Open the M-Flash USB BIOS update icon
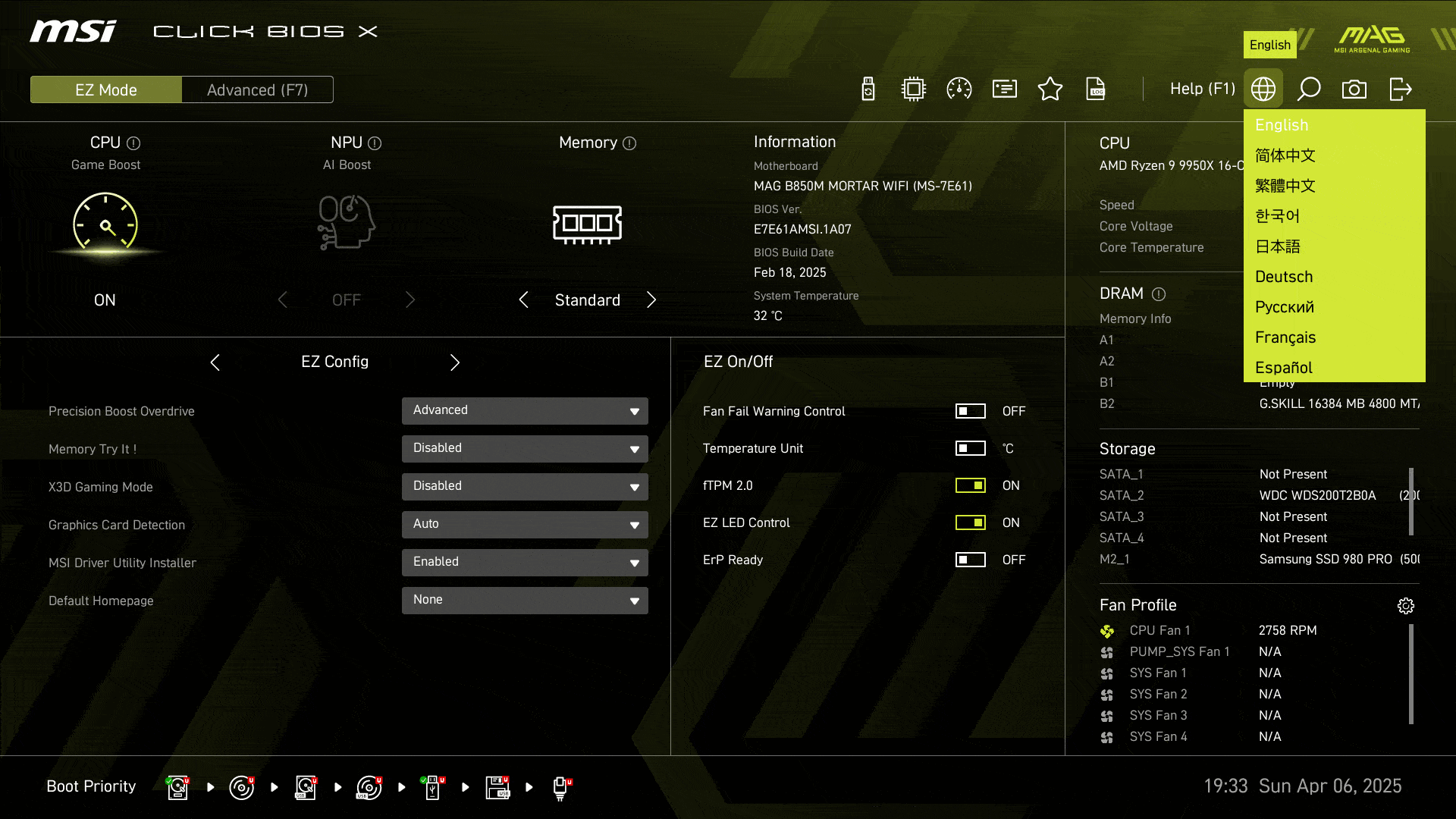Image resolution: width=1456 pixels, height=819 pixels. pyautogui.click(x=868, y=89)
